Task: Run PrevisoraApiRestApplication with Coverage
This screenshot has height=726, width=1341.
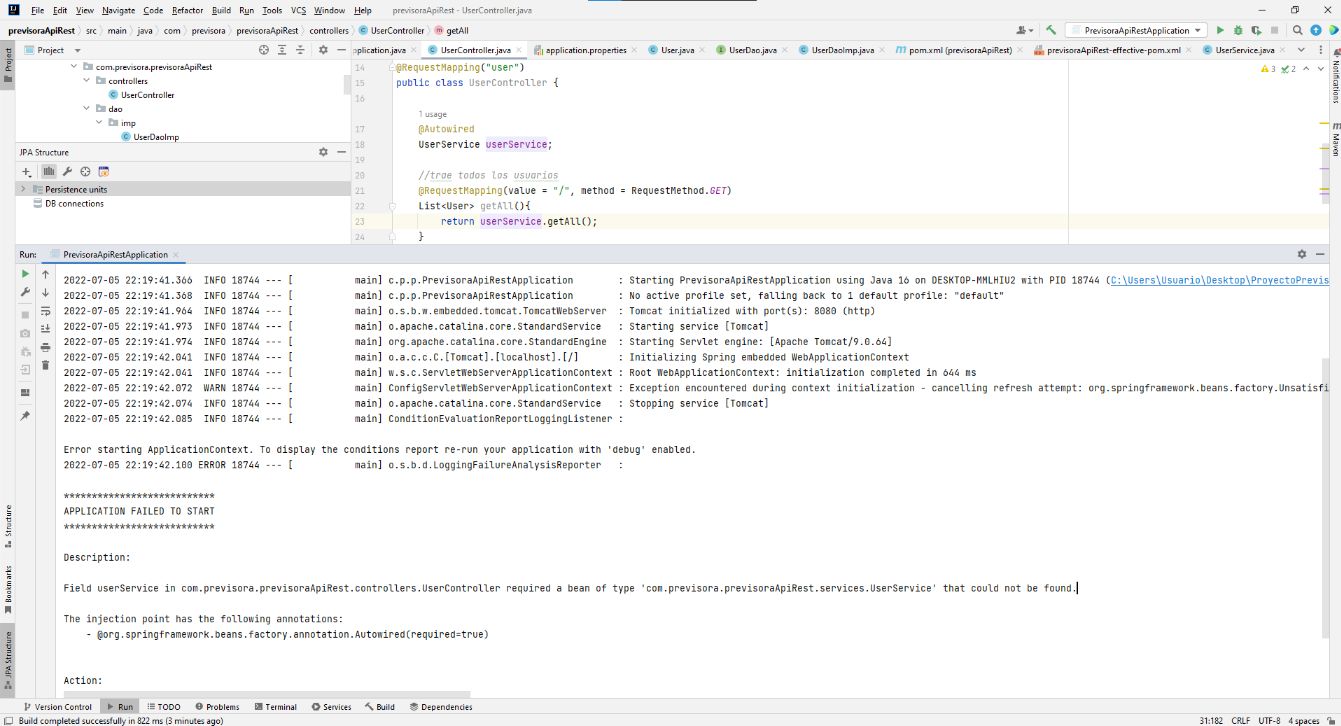Action: 1255,30
